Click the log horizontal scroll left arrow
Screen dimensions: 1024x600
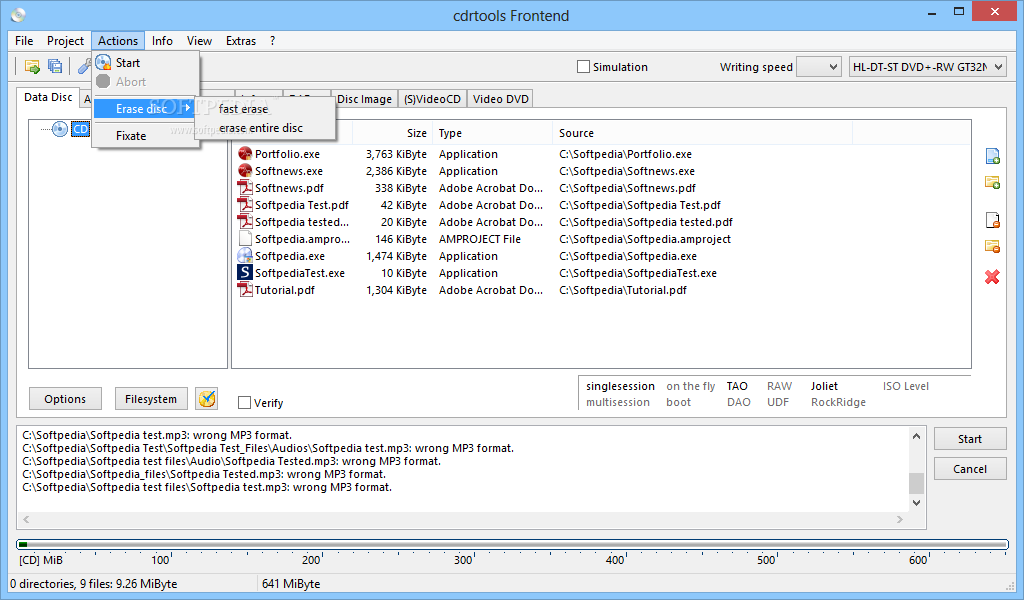26,520
